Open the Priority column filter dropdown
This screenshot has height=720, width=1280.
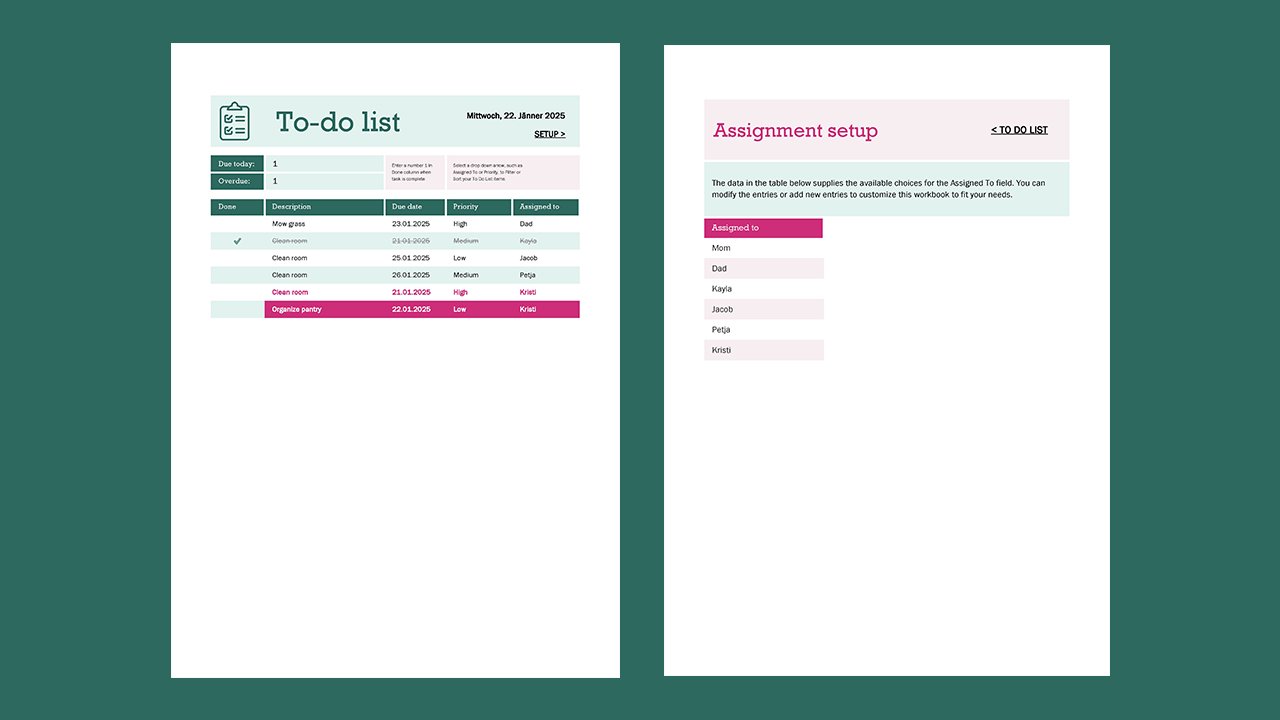478,207
